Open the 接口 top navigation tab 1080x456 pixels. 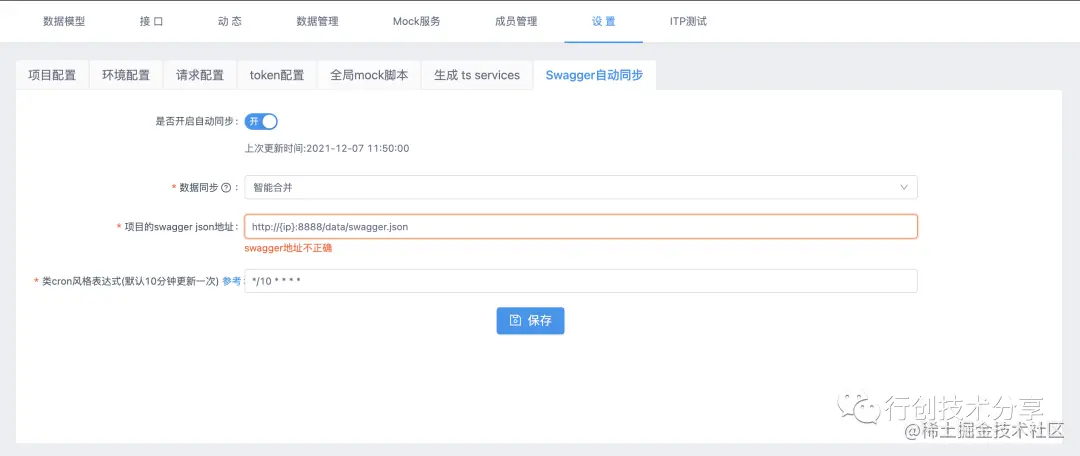151,21
